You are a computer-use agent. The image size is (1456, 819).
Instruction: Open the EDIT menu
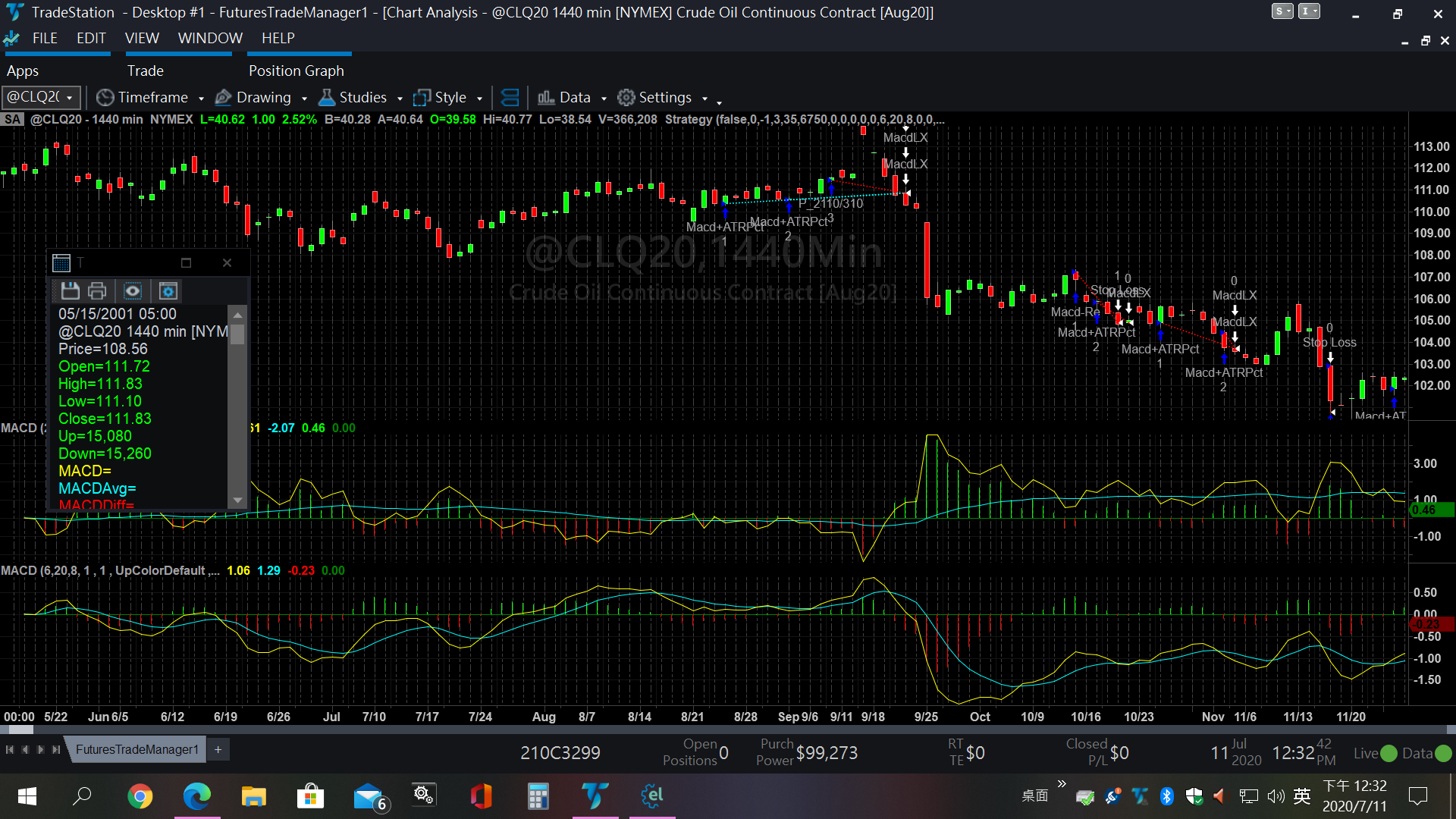pos(91,38)
